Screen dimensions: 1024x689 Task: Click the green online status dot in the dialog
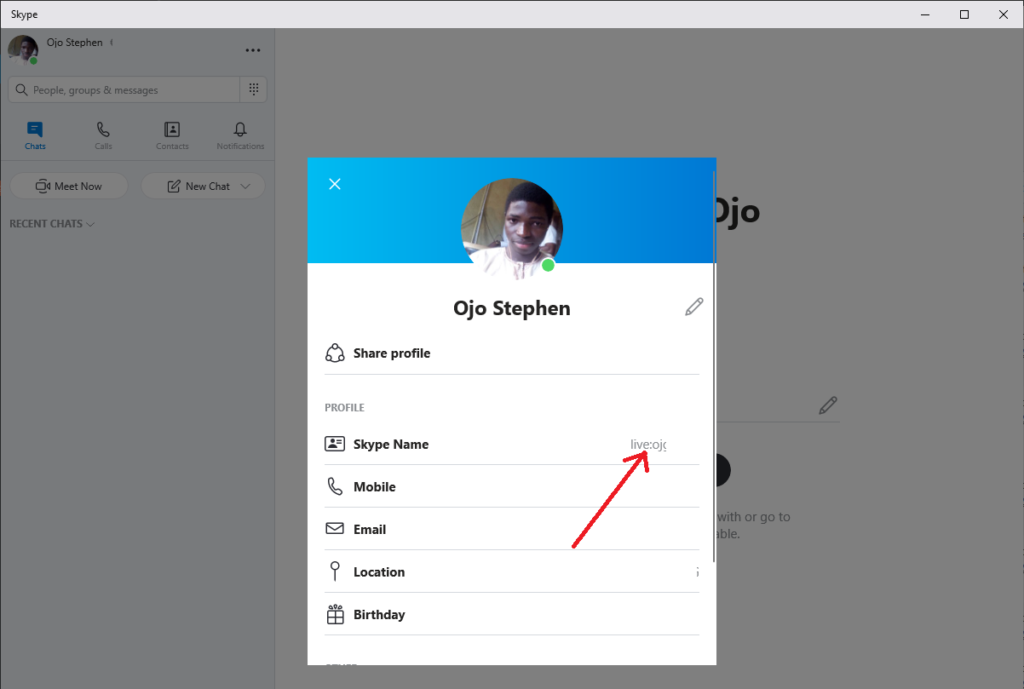(x=548, y=265)
